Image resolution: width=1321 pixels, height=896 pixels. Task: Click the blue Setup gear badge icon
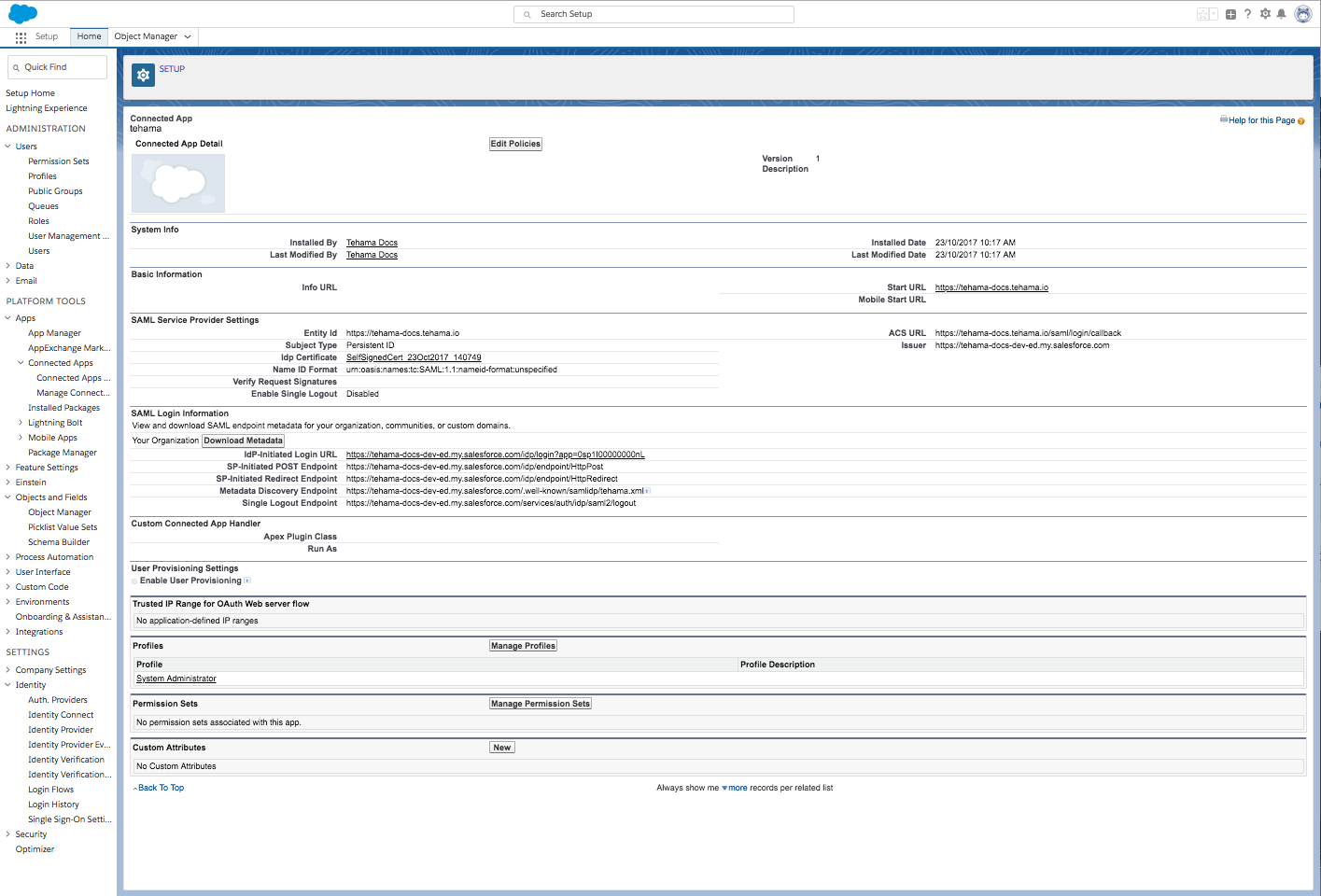[x=143, y=75]
